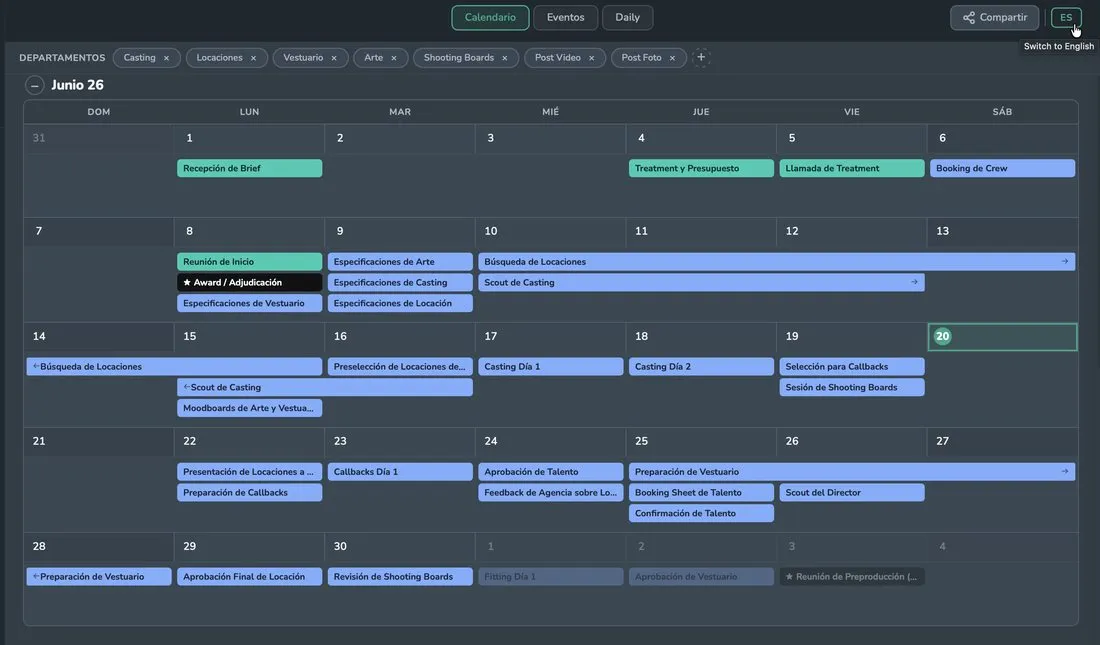Remove the Post Video department filter
Image resolution: width=1100 pixels, height=645 pixels.
[591, 58]
